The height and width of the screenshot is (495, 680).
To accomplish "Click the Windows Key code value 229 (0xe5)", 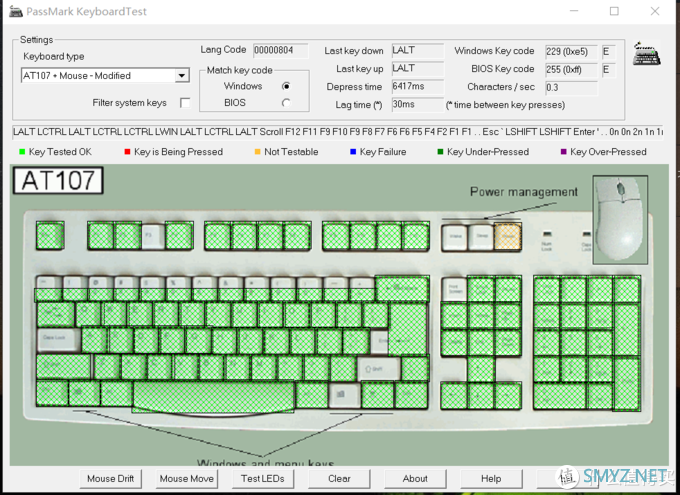I will pyautogui.click(x=571, y=52).
